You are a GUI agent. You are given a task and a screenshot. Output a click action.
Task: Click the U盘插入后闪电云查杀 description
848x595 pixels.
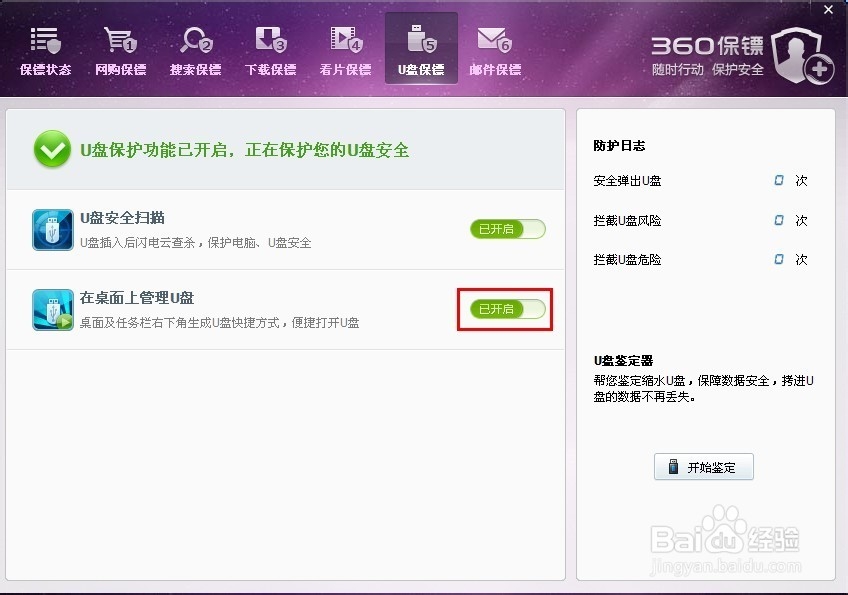tap(196, 243)
